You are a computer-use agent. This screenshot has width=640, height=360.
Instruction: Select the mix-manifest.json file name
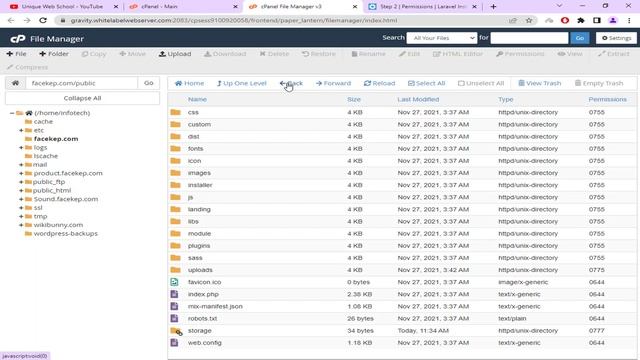coord(215,306)
